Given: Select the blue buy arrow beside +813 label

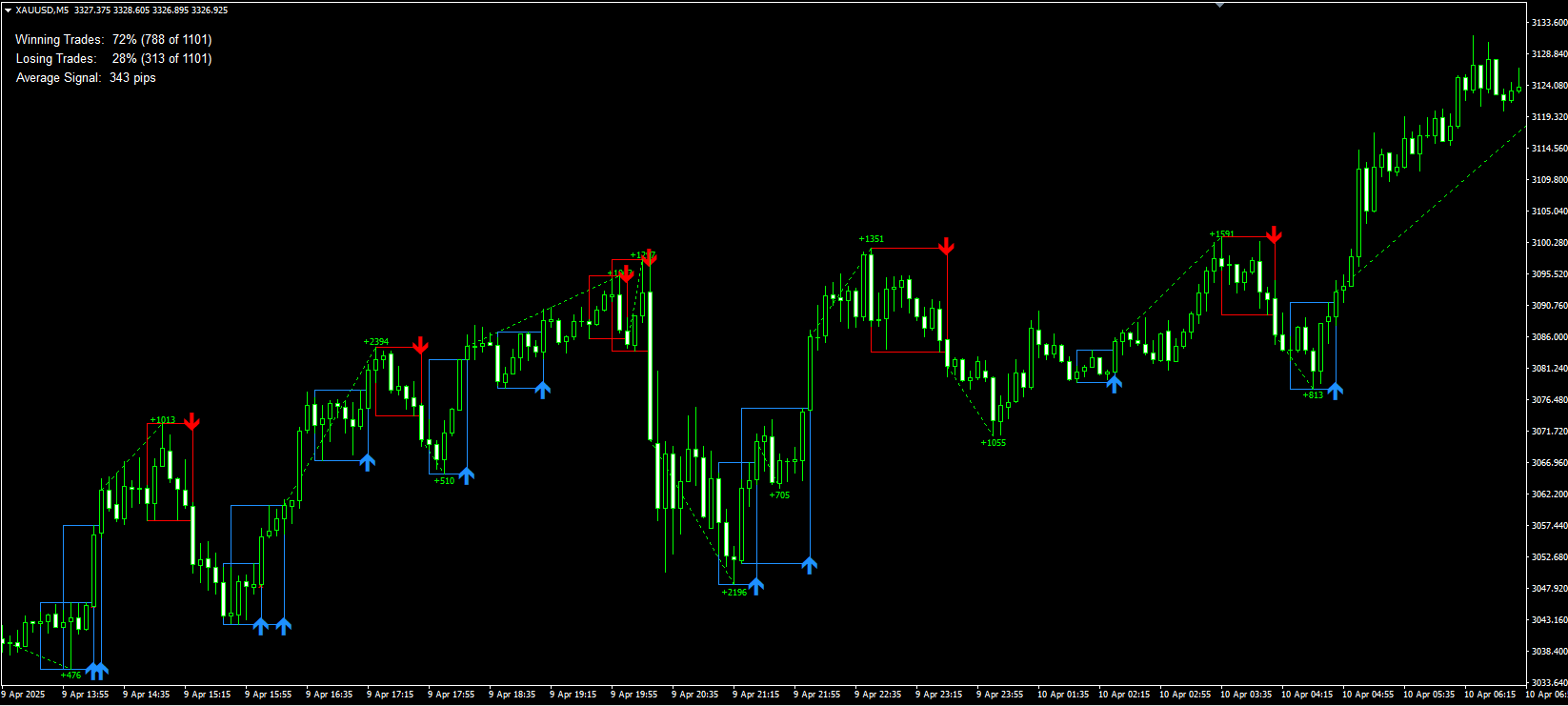Looking at the screenshot, I should [1335, 390].
